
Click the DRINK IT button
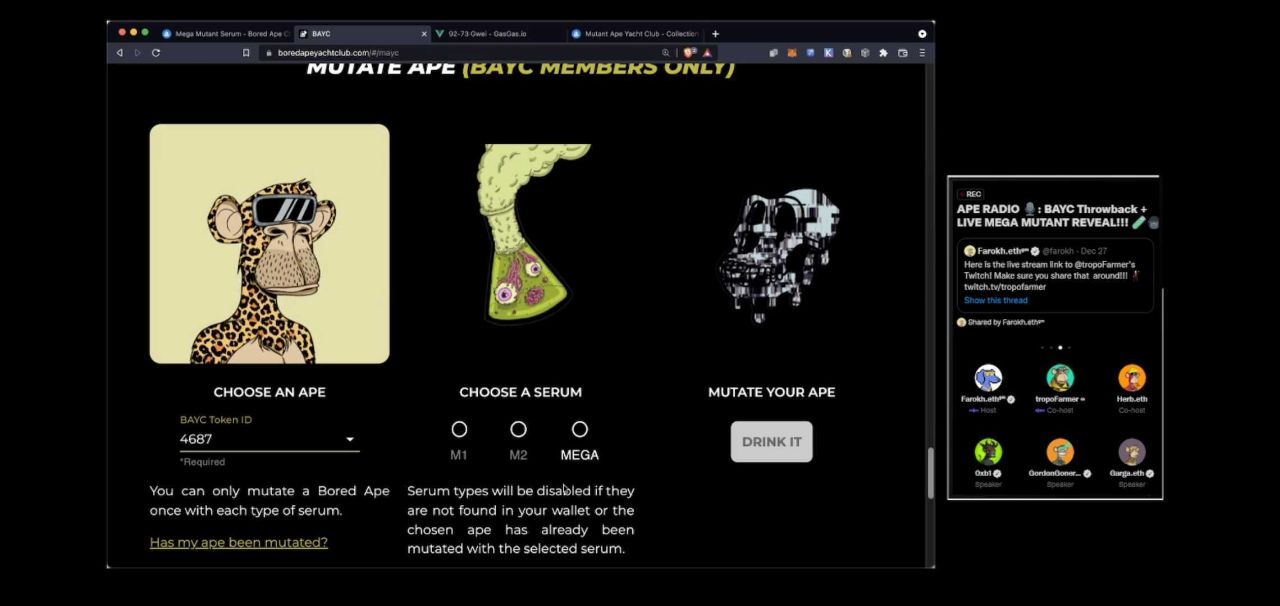pos(771,441)
